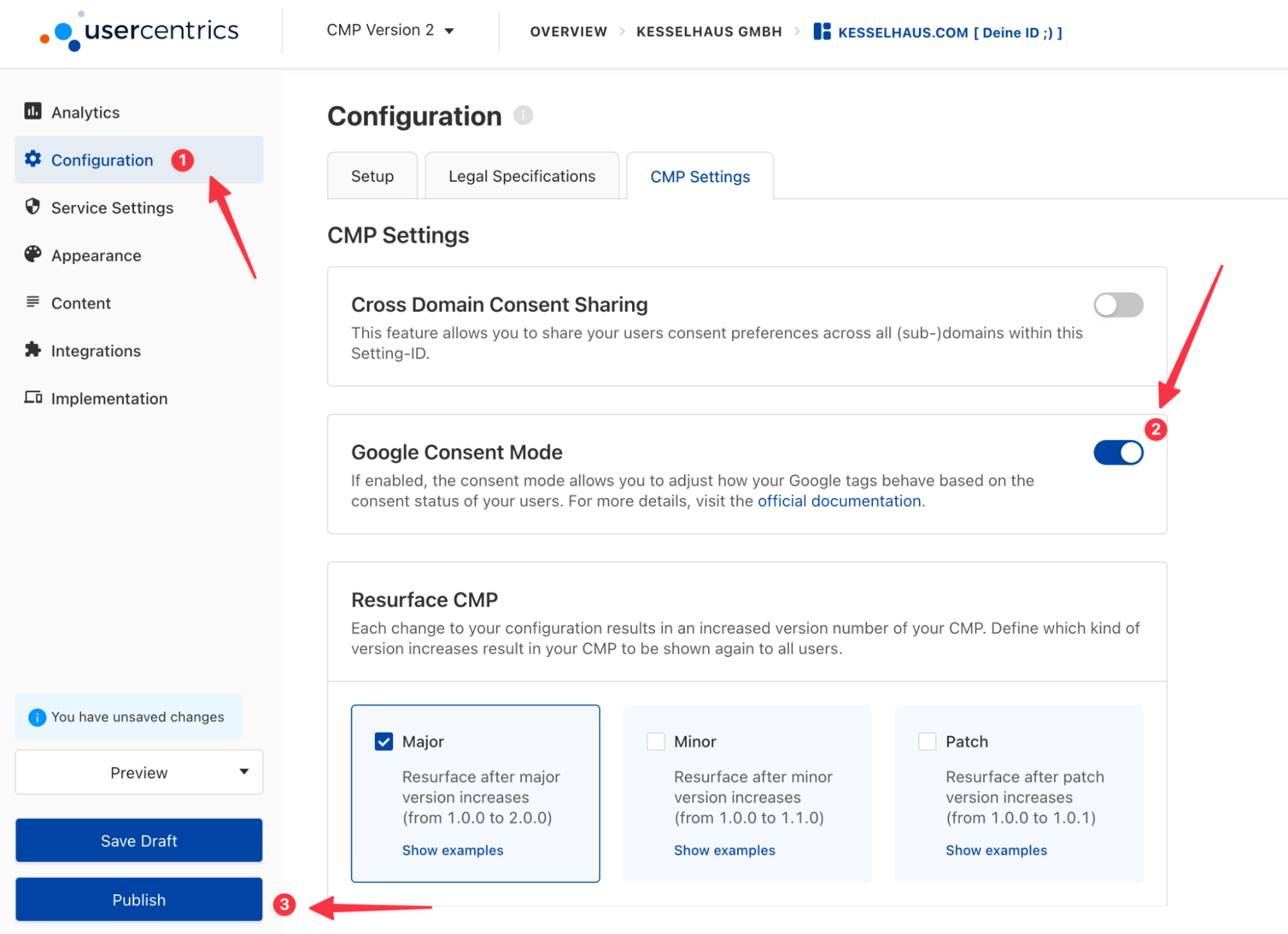Check the Minor resurface checkbox

point(655,741)
